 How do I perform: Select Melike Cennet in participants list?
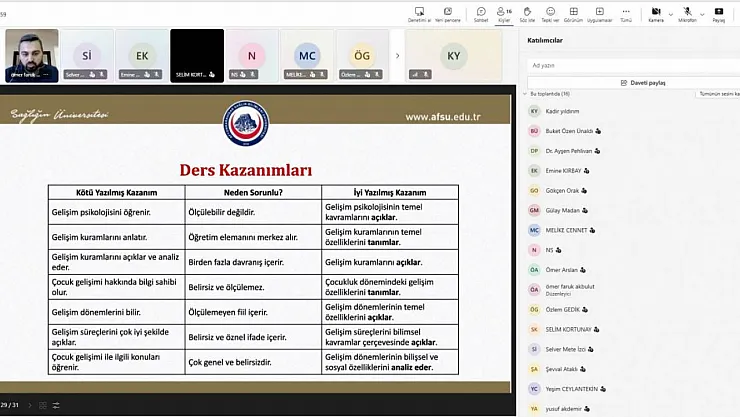[x=566, y=229]
